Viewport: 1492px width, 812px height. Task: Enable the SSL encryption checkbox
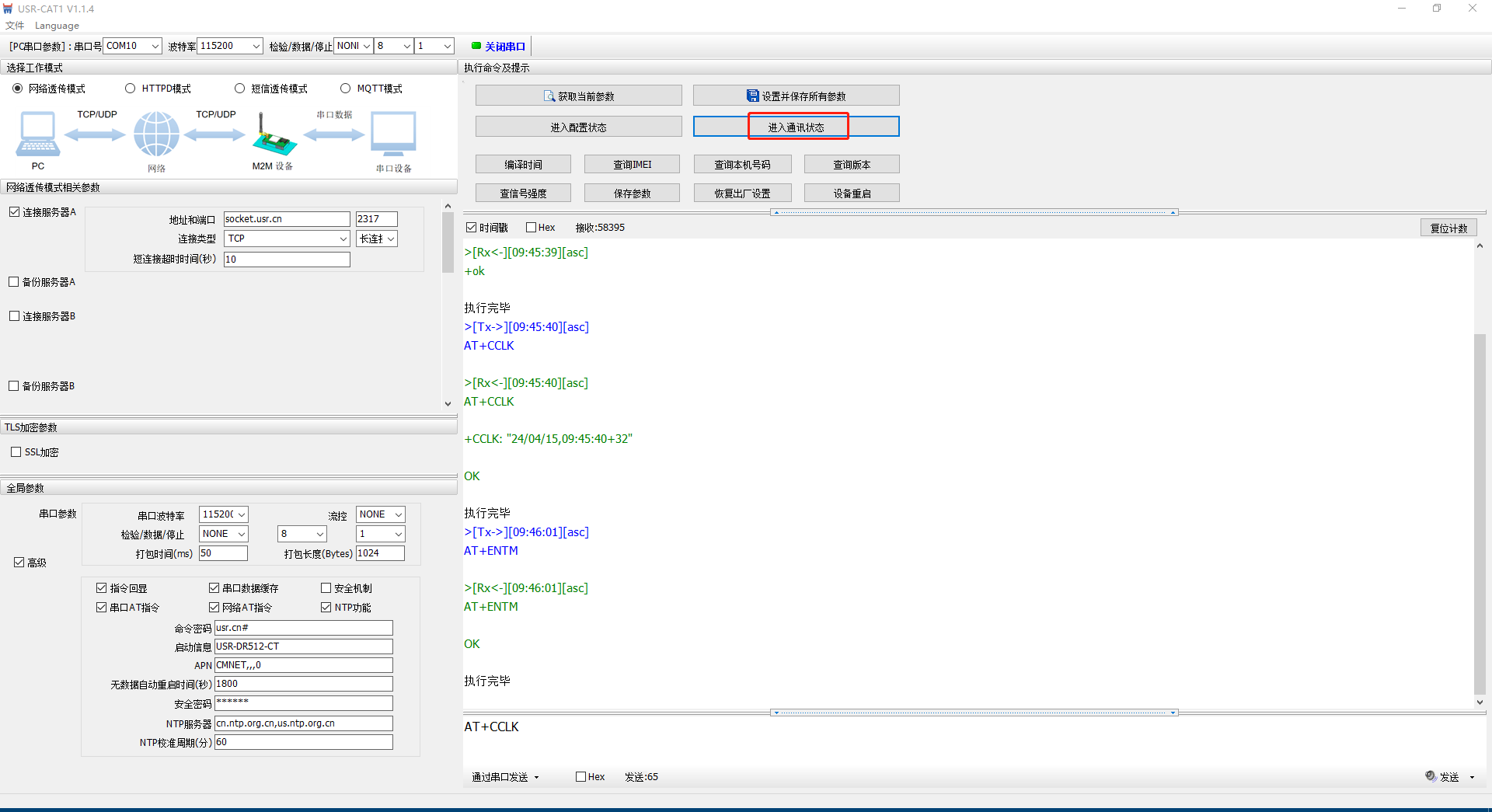[16, 452]
